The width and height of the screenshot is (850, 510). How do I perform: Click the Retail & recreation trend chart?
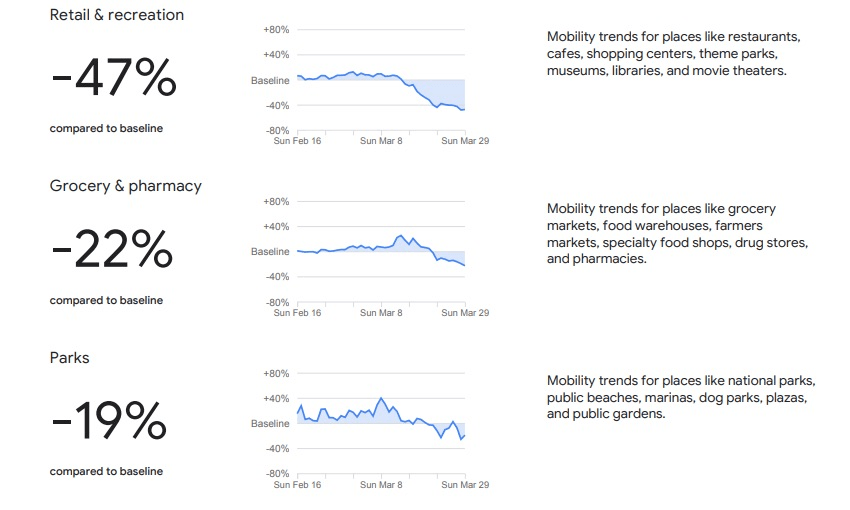click(381, 80)
